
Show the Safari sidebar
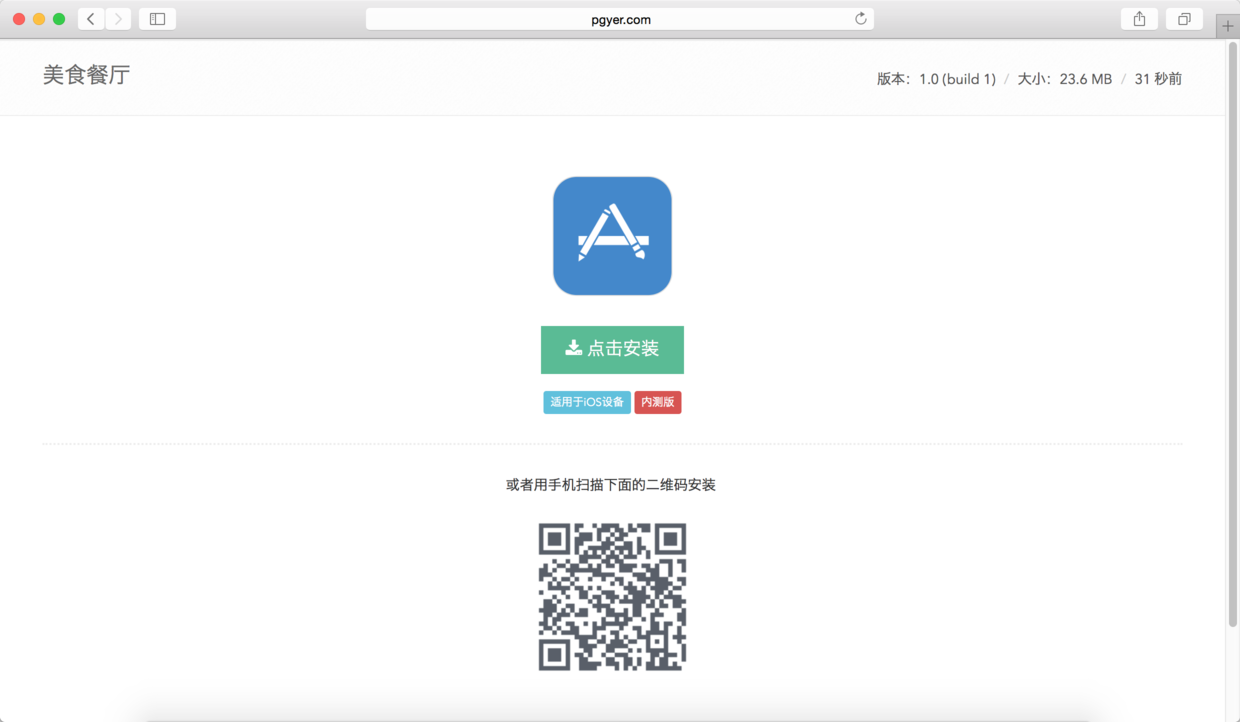[157, 19]
